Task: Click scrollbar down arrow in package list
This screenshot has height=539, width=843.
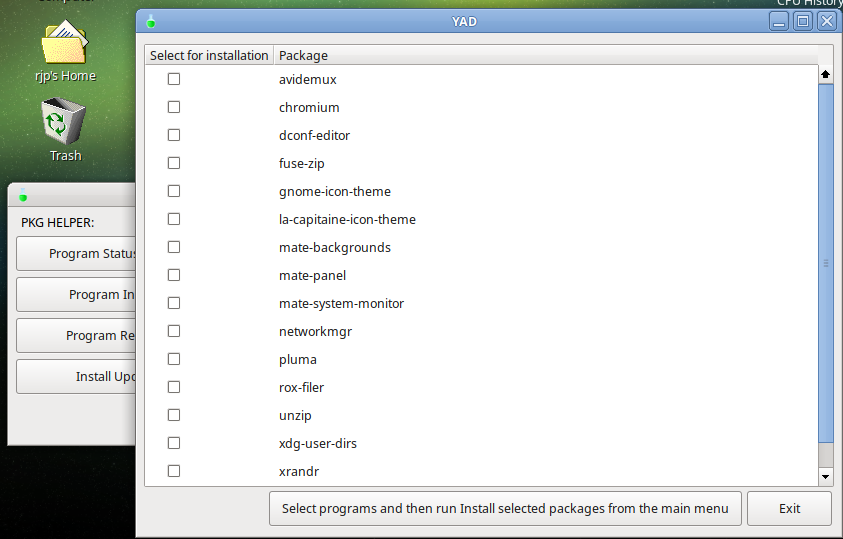Action: pyautogui.click(x=826, y=478)
